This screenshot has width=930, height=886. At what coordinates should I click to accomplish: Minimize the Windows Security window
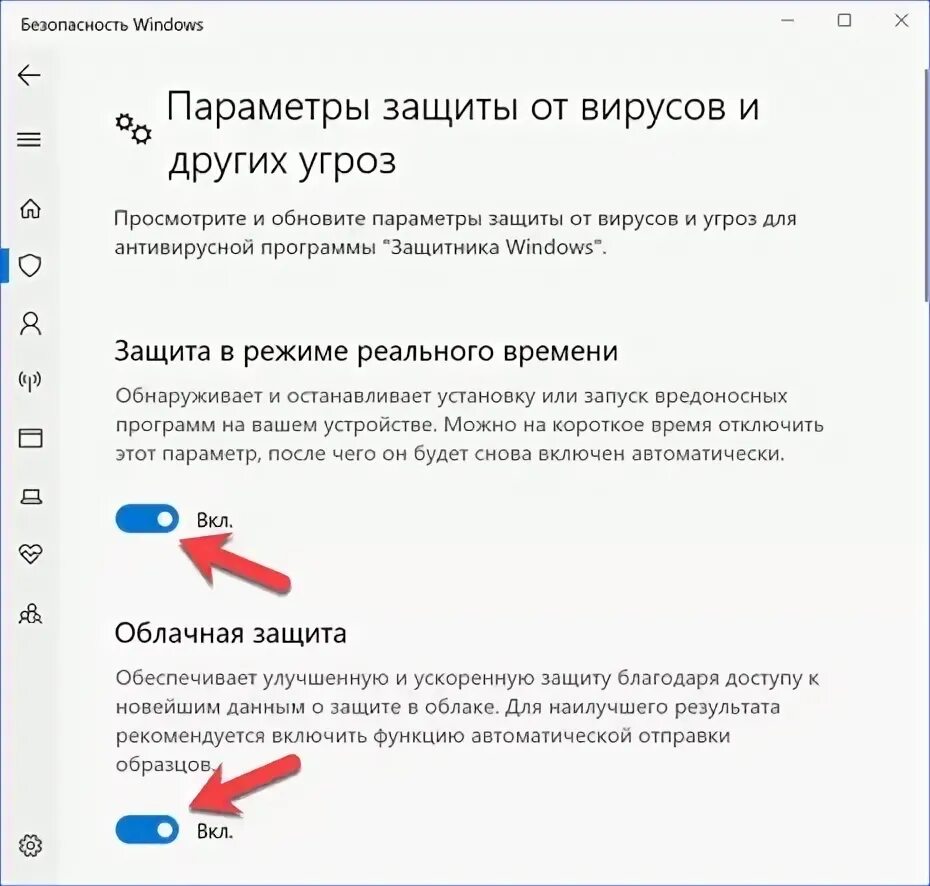[x=788, y=21]
